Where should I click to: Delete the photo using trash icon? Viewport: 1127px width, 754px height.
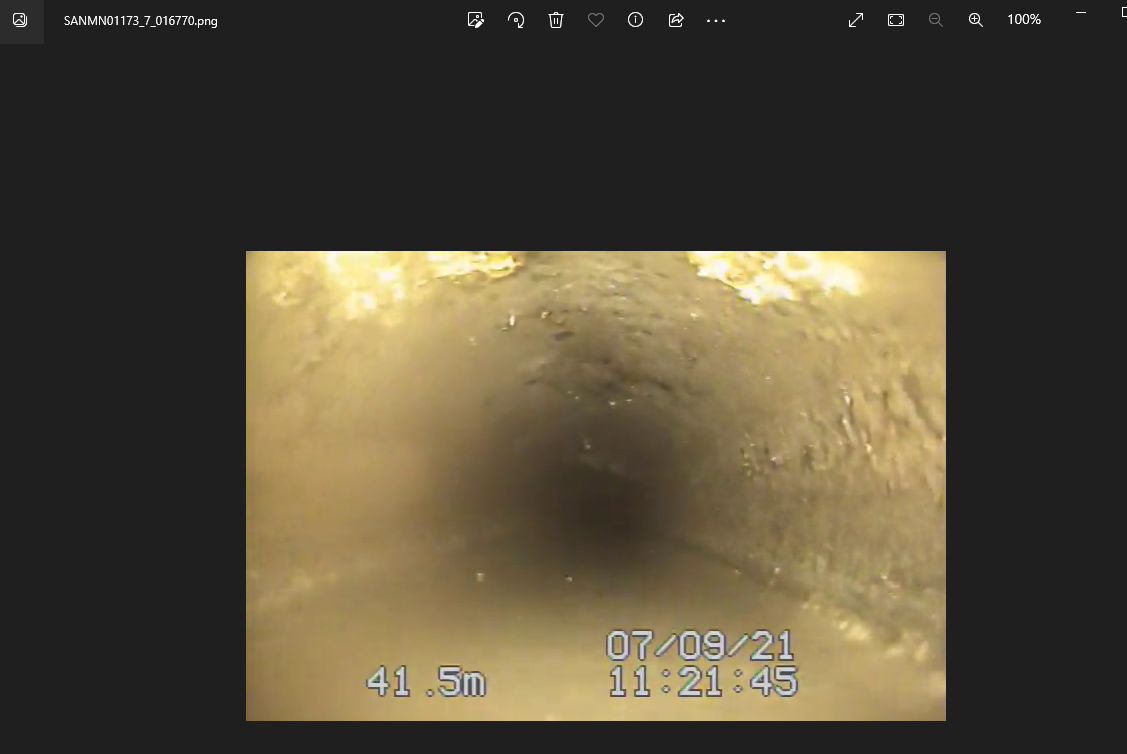pyautogui.click(x=556, y=20)
